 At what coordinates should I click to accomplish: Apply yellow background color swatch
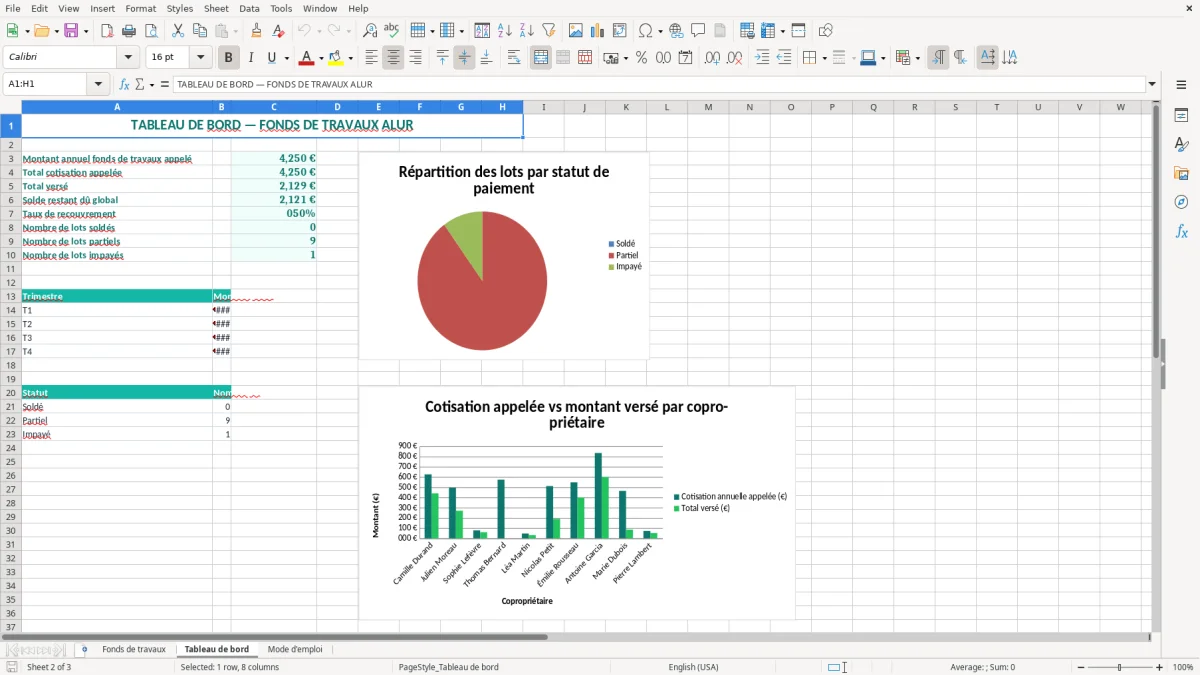336,58
